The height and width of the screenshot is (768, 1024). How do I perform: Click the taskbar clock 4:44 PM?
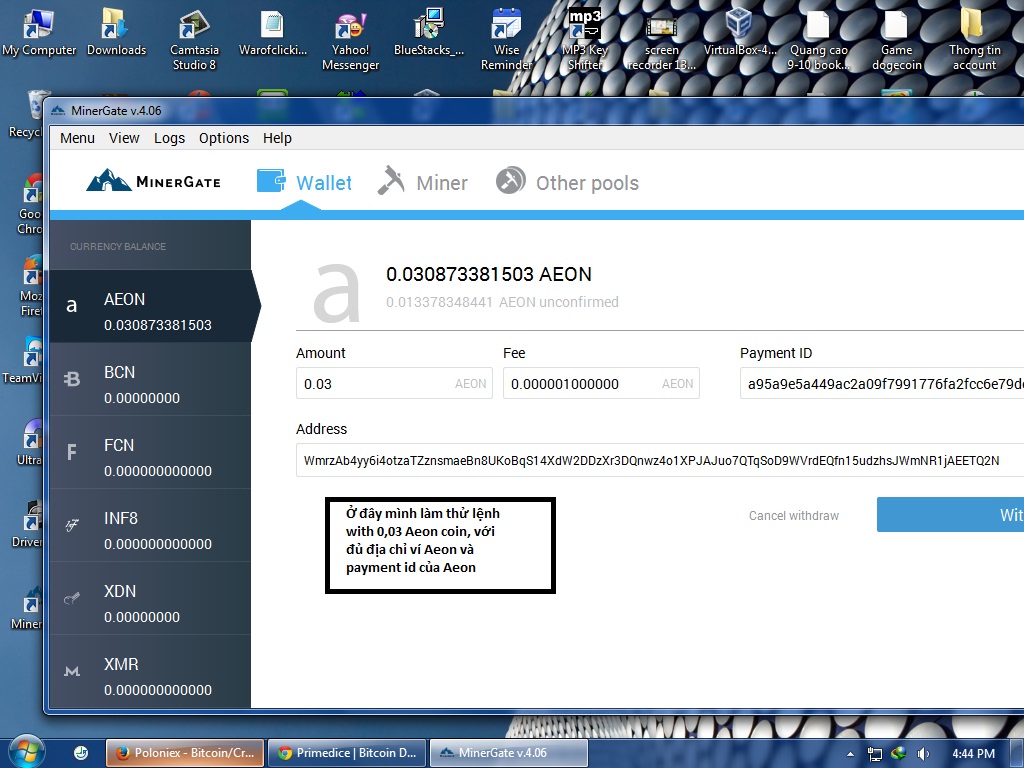[973, 754]
